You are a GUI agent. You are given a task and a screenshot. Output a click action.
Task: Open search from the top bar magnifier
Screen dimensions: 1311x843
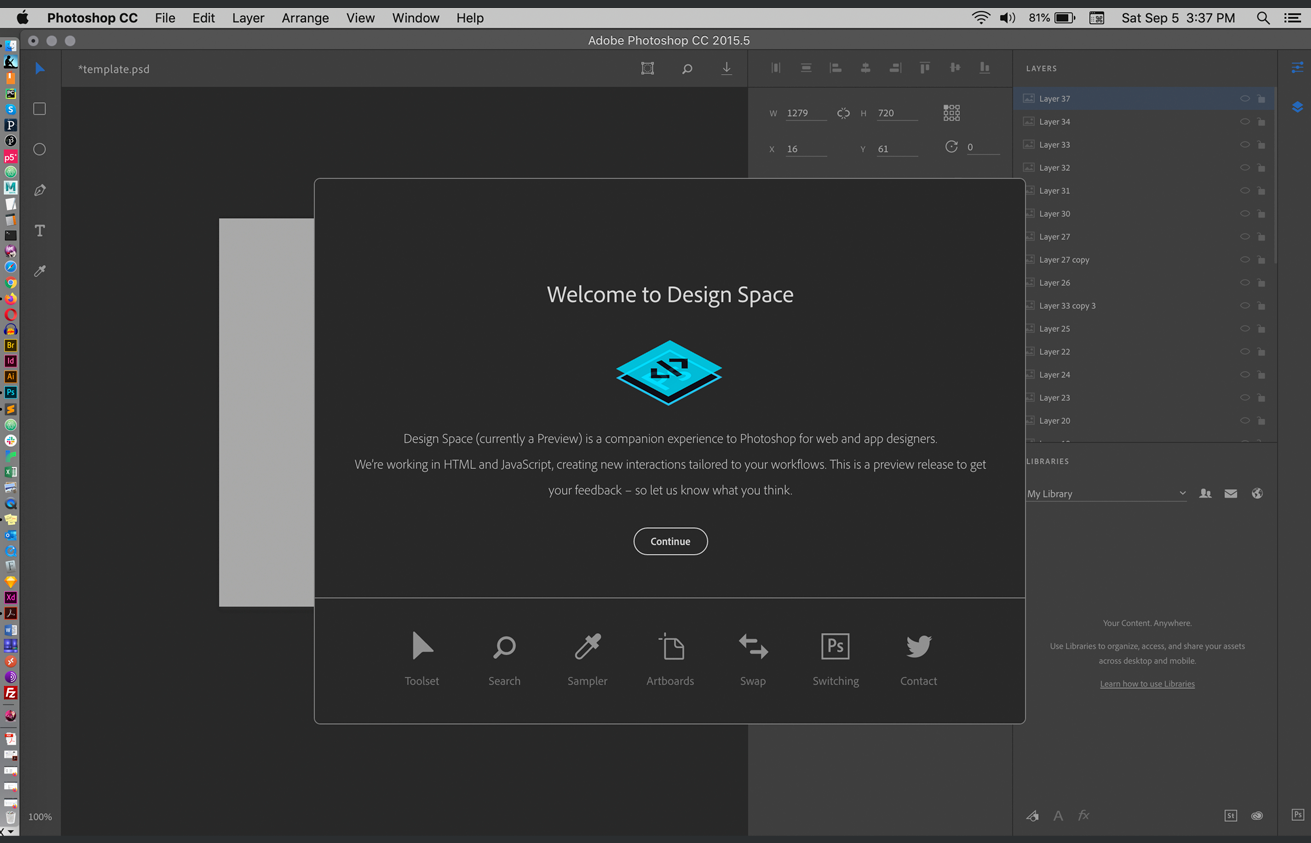pos(687,69)
